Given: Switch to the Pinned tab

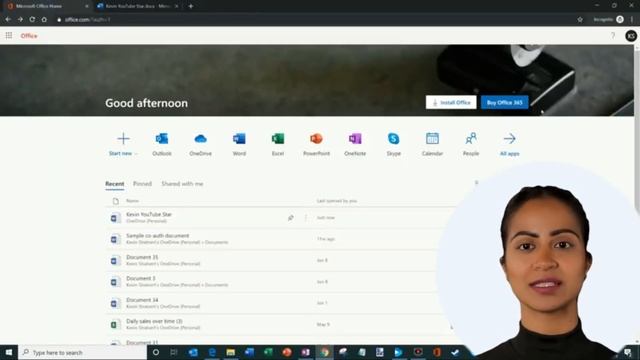Looking at the screenshot, I should click(142, 184).
